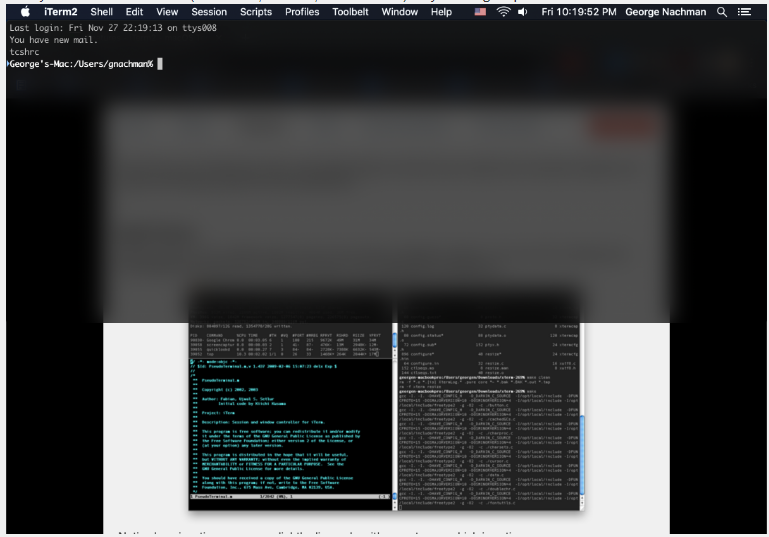Click the US flag input source icon
This screenshot has height=537, width=769.
click(480, 12)
